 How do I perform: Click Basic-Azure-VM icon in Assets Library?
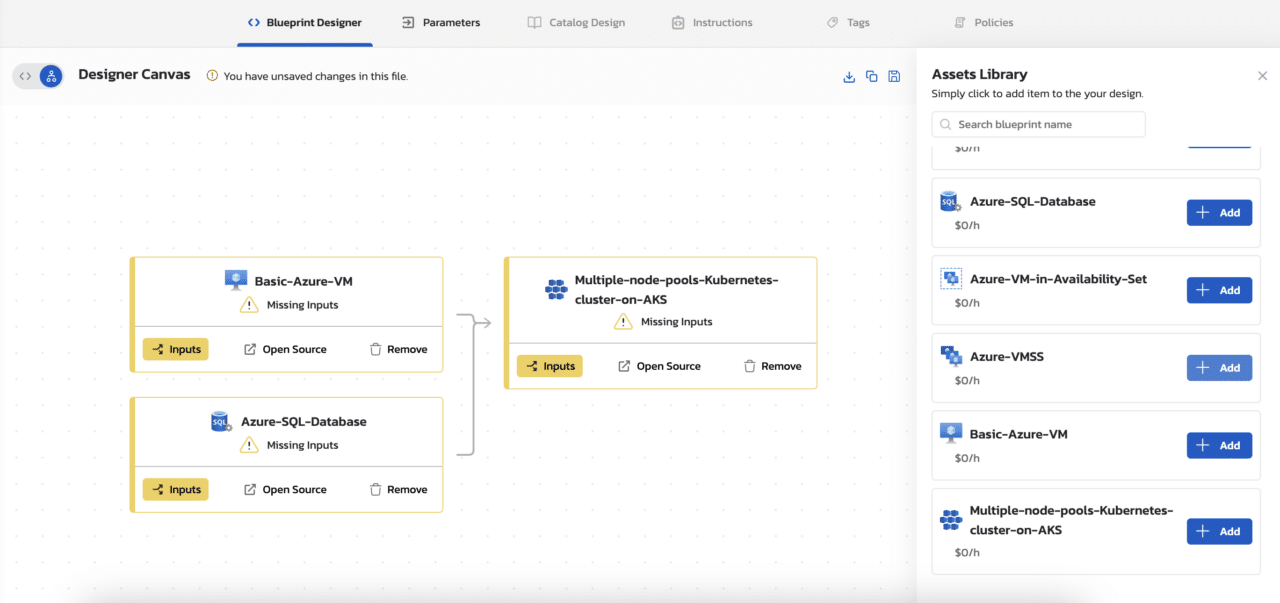coord(950,433)
